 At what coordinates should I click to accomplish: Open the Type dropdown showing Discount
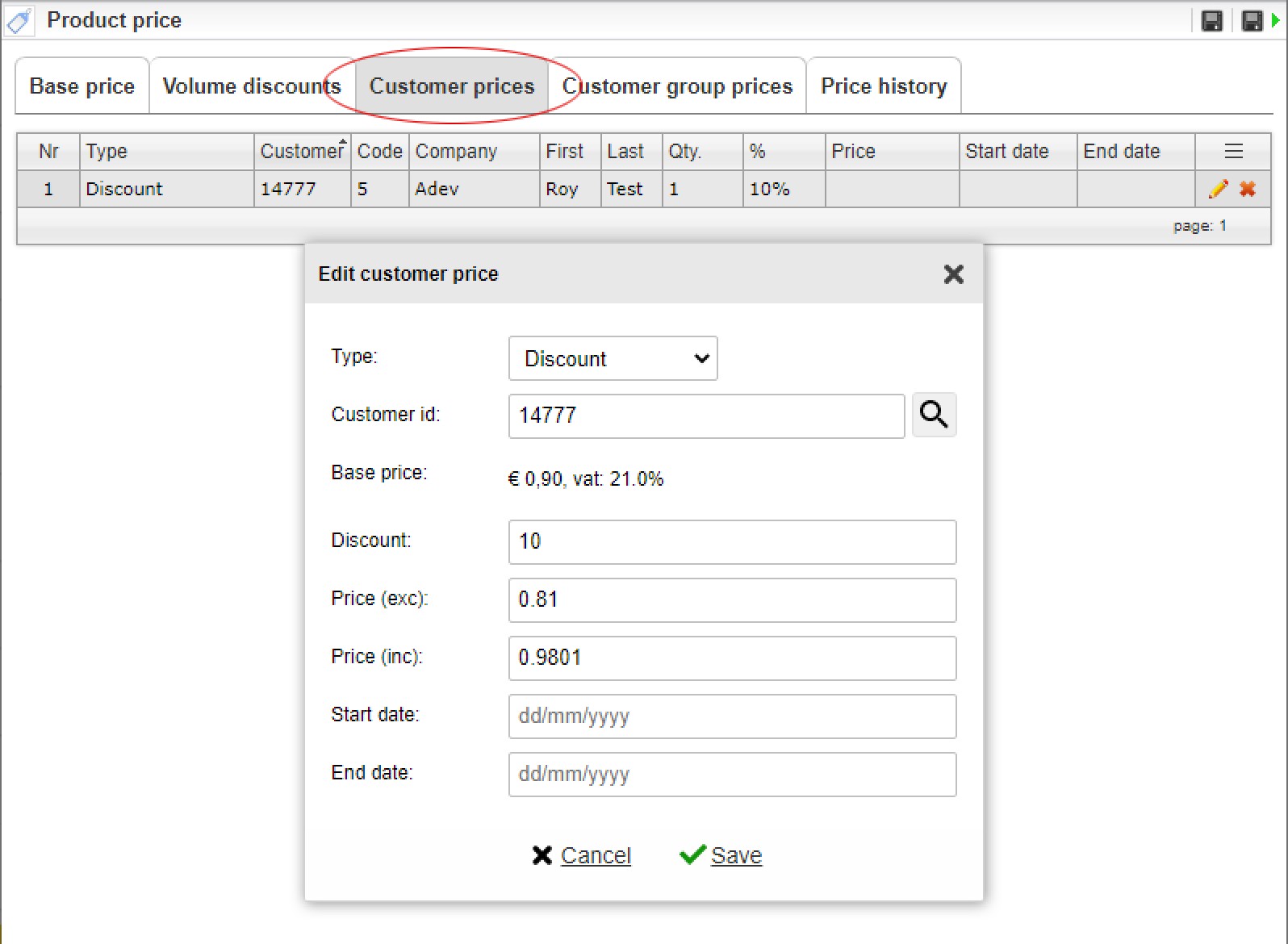(x=613, y=359)
